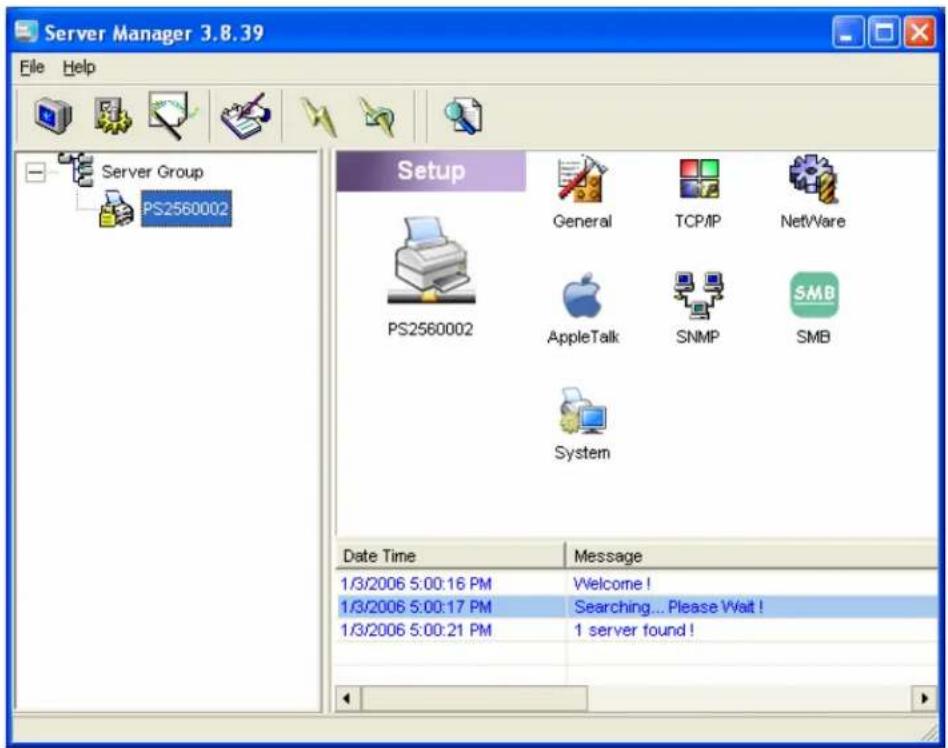This screenshot has width=948, height=748.
Task: Select the 1 server found ! message
Action: tap(634, 630)
